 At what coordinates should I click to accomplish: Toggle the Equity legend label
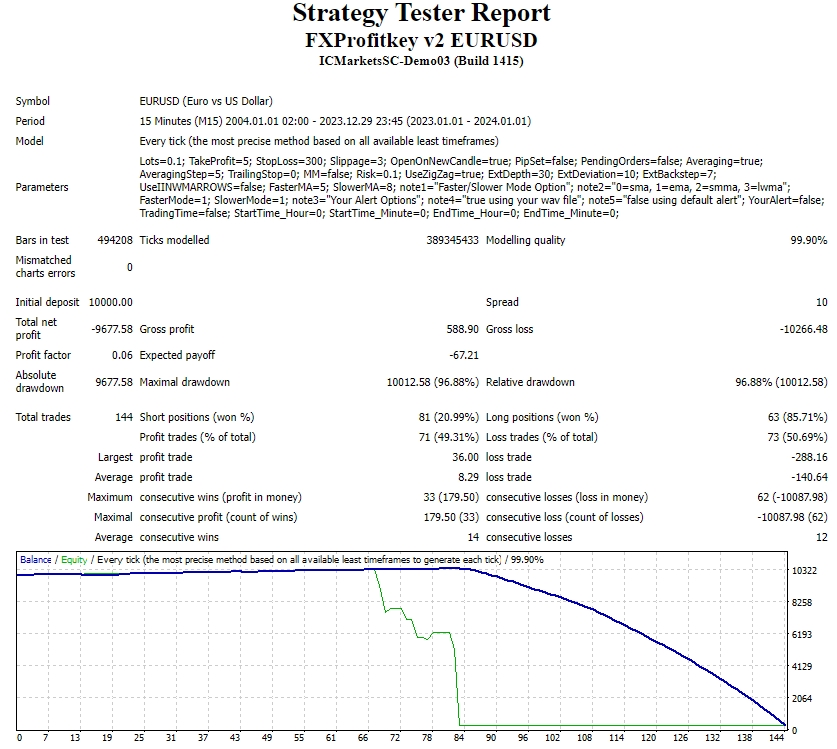coord(73,558)
